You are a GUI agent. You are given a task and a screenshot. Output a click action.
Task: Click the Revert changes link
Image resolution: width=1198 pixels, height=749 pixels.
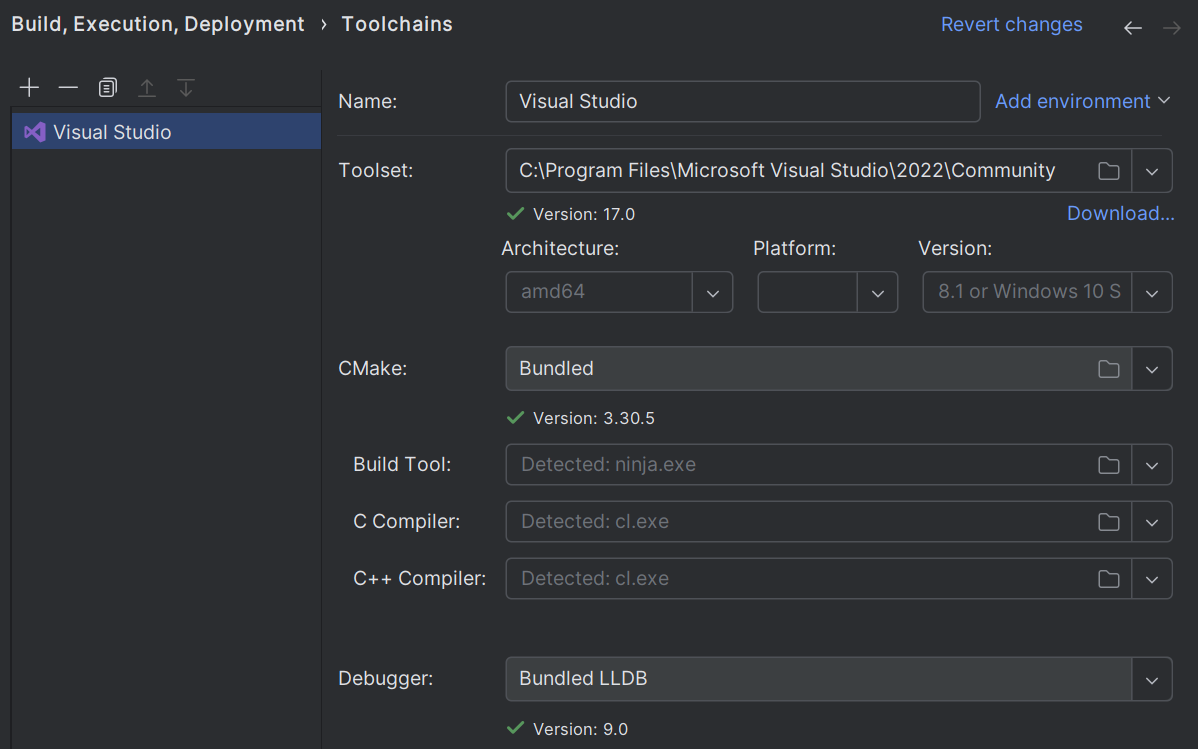pyautogui.click(x=1012, y=24)
